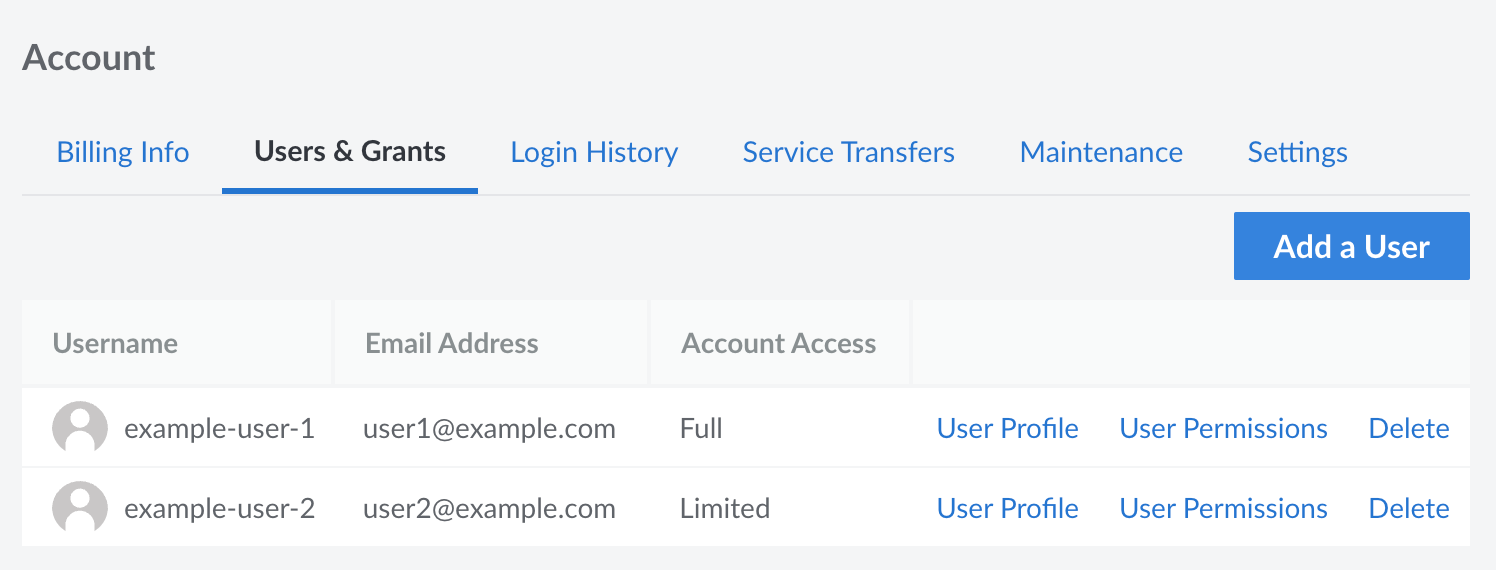
Task: Click example-user-1 avatar icon
Action: coord(80,429)
